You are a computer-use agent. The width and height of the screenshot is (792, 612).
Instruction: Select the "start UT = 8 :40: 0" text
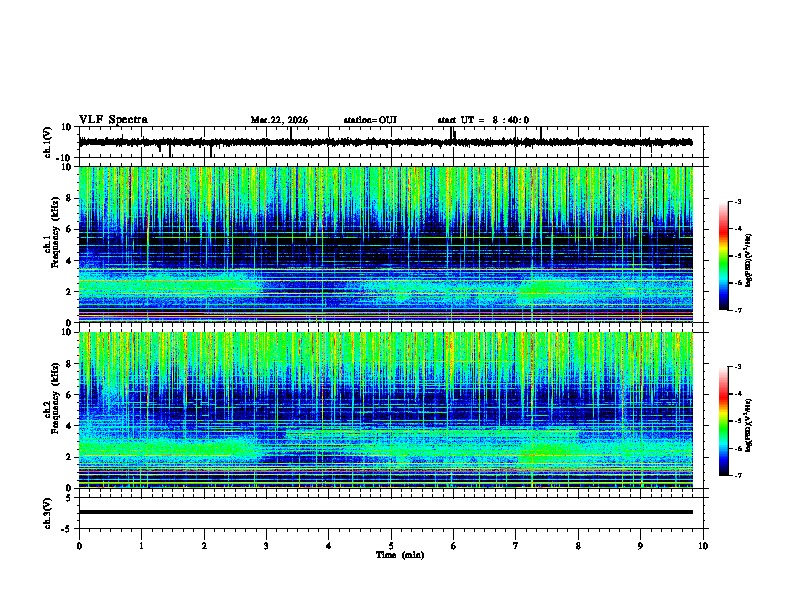tap(483, 120)
